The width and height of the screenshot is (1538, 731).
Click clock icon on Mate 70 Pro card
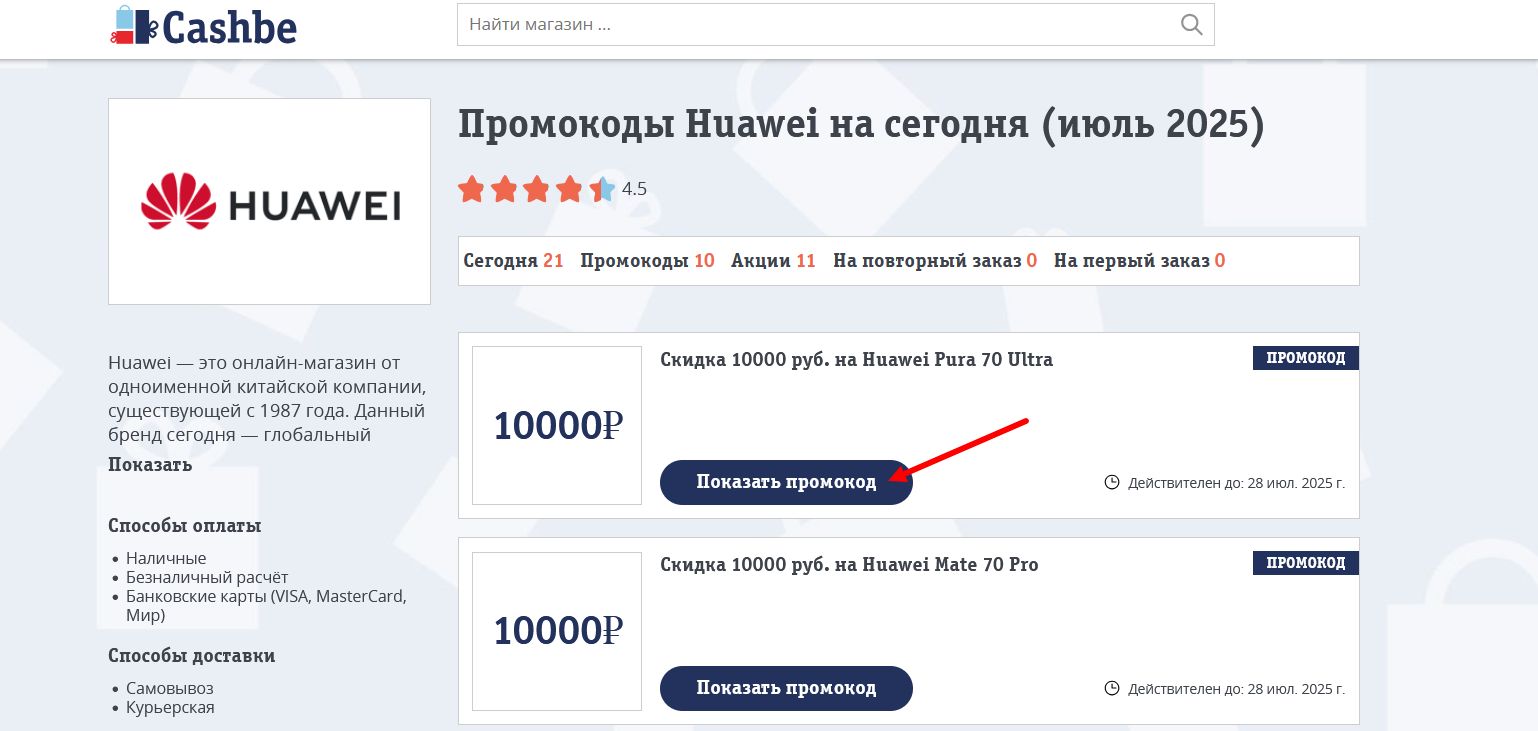click(x=1112, y=688)
